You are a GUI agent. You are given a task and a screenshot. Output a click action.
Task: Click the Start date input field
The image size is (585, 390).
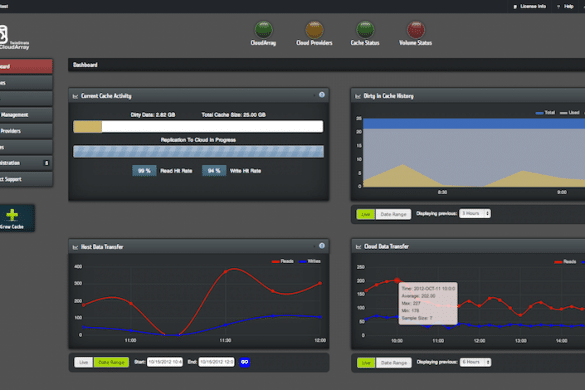tap(165, 362)
